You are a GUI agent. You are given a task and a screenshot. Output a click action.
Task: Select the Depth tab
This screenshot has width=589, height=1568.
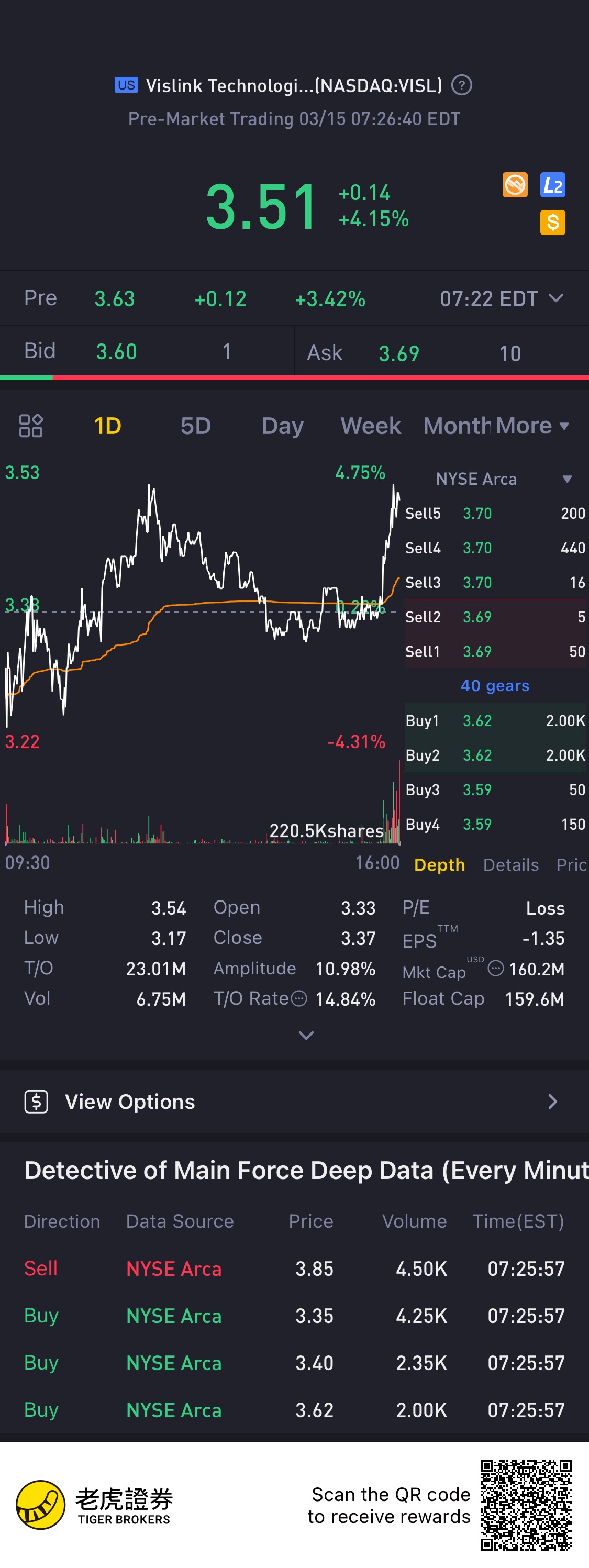439,864
